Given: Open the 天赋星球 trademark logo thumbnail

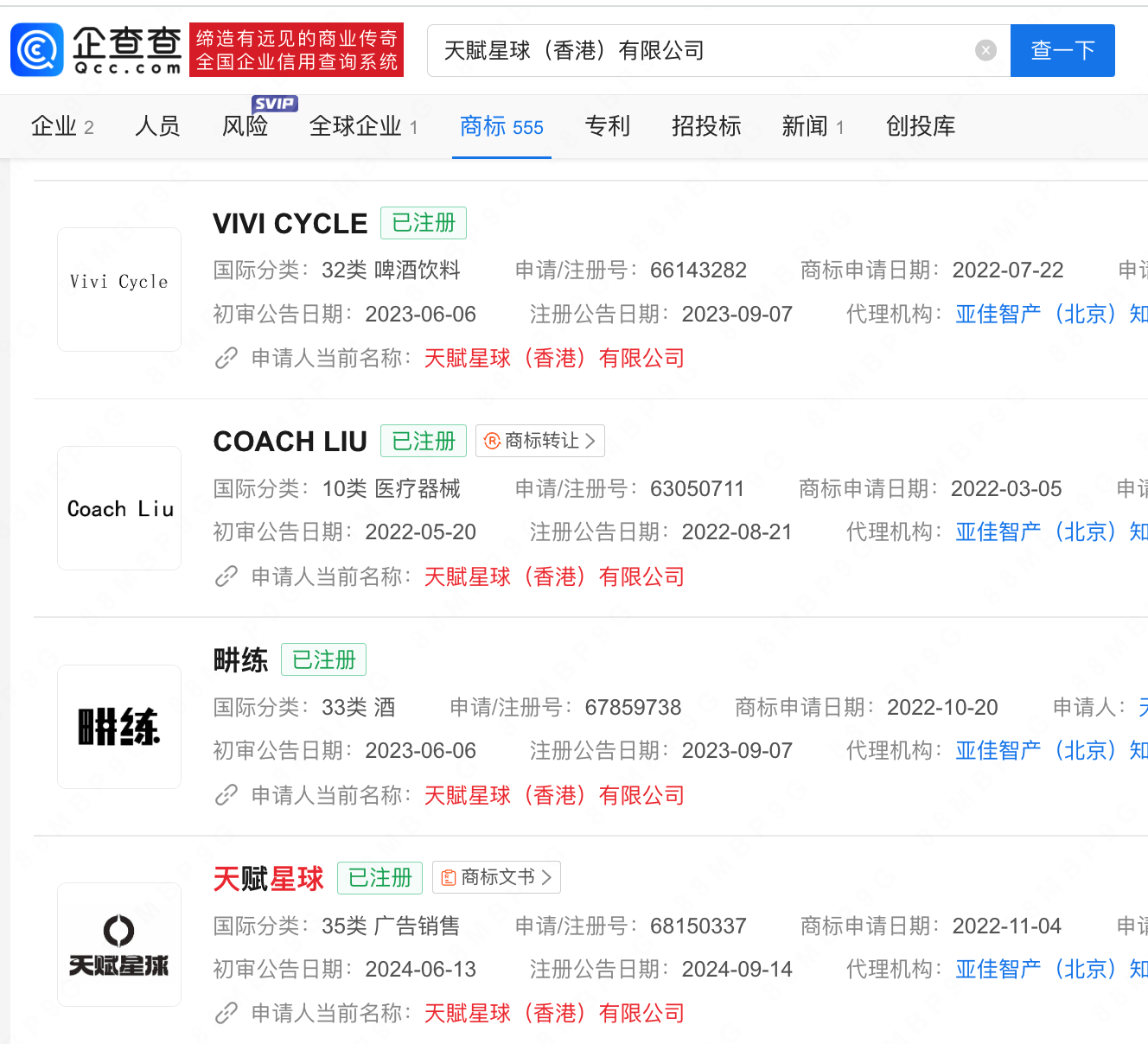Looking at the screenshot, I should (x=119, y=945).
